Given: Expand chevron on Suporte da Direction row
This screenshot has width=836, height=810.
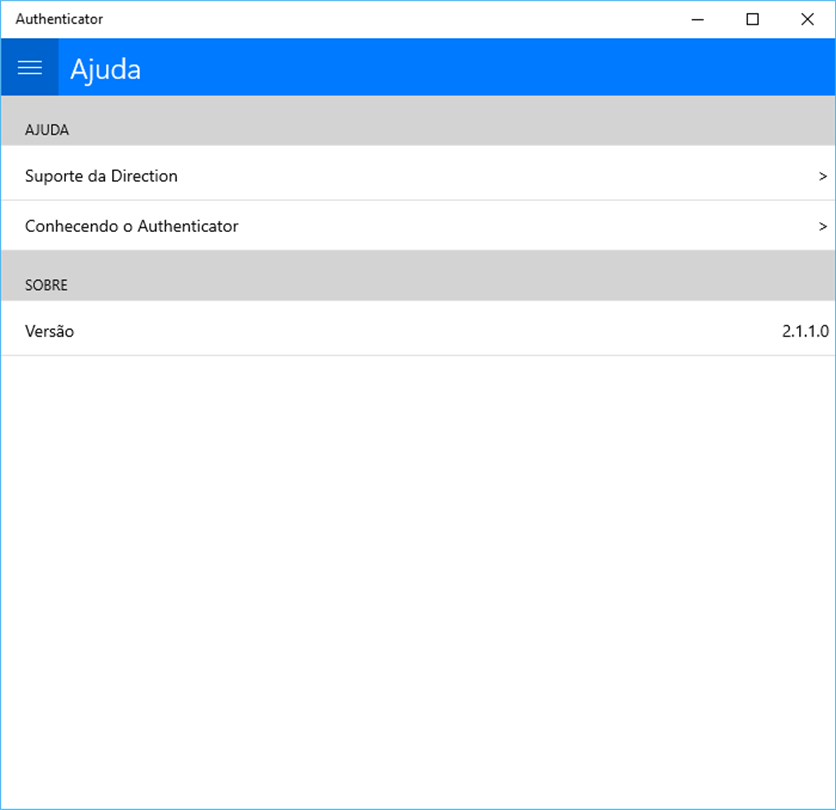Looking at the screenshot, I should (x=823, y=176).
